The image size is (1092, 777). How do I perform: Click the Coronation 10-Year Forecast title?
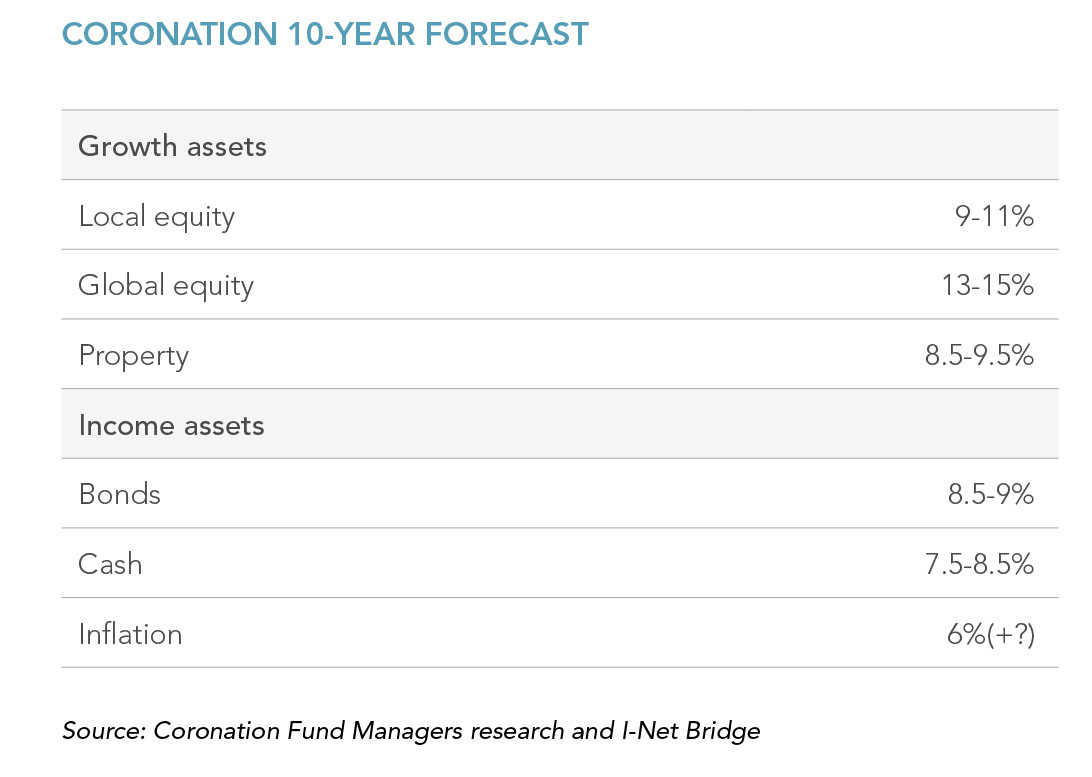[x=325, y=34]
